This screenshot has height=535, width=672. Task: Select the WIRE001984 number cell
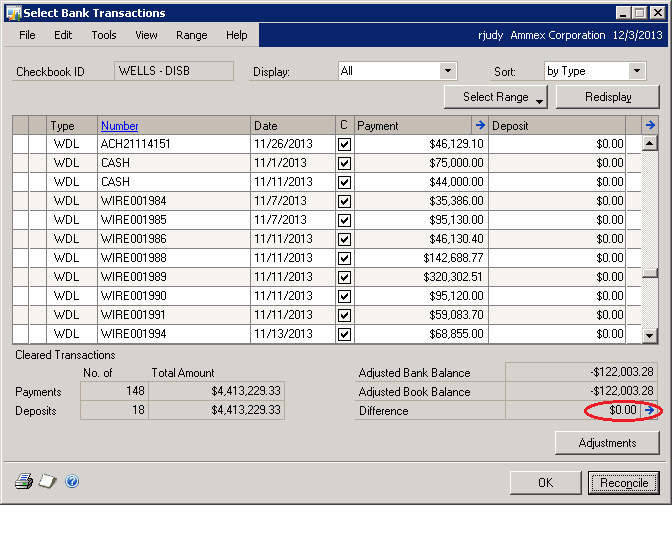pyautogui.click(x=174, y=201)
